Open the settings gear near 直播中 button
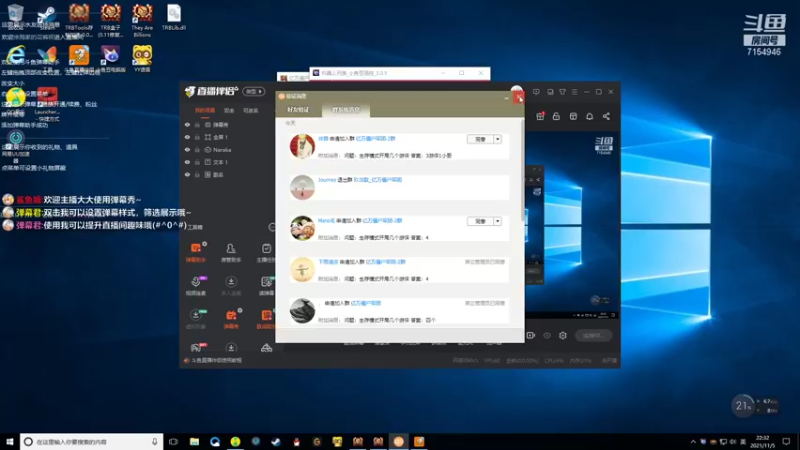Viewport: 800px width, 450px height. (563, 336)
